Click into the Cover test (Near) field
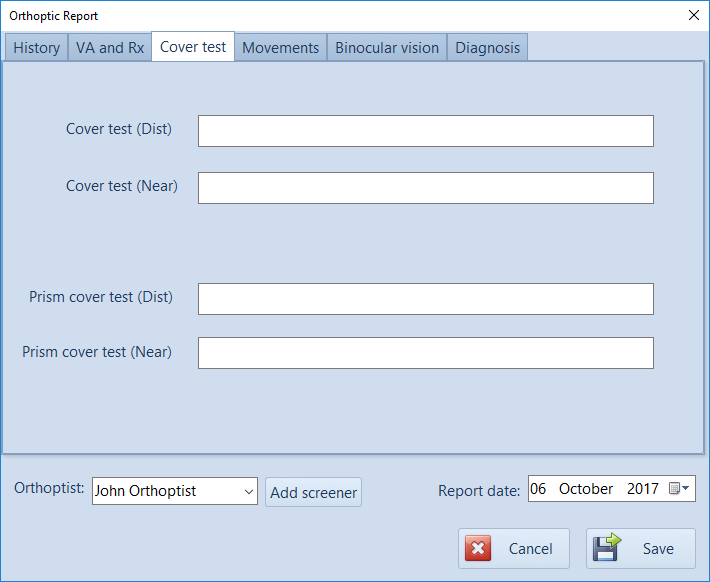 425,188
